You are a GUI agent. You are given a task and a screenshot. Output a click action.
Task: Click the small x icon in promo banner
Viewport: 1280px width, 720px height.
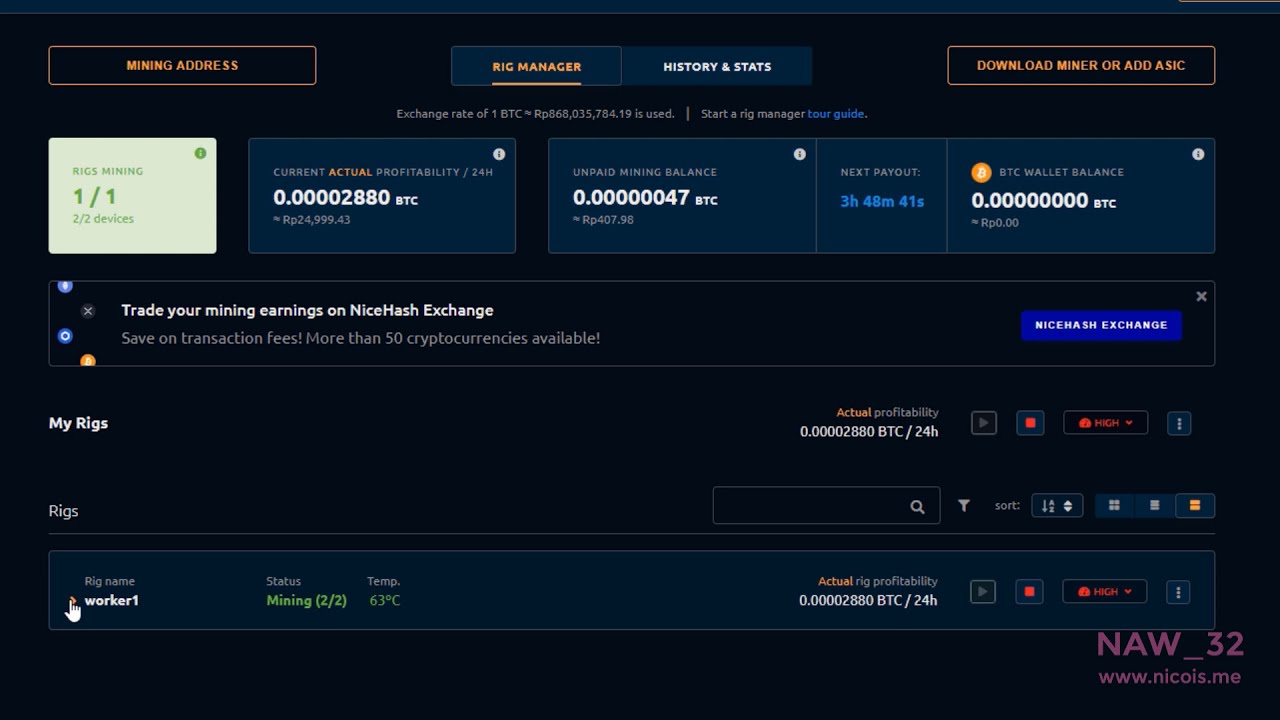88,311
